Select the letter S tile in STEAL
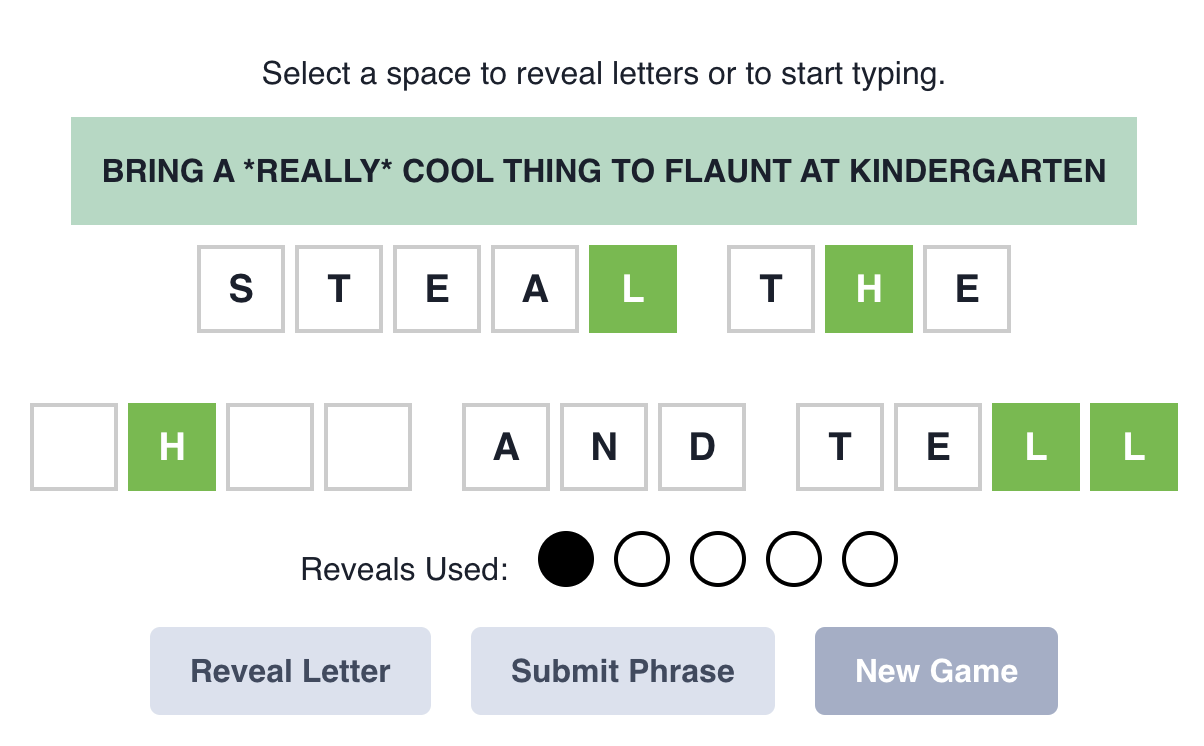 click(x=240, y=289)
